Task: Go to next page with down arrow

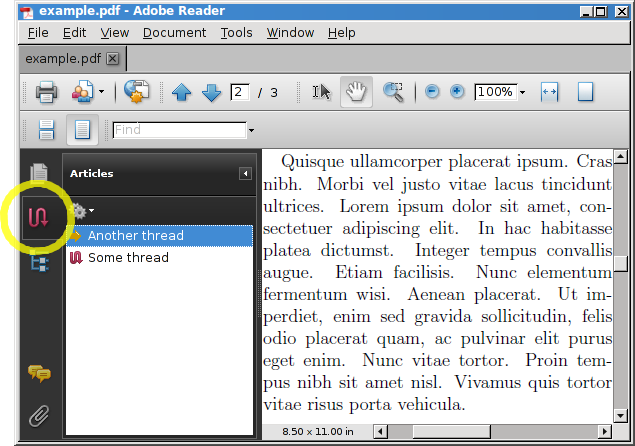Action: click(x=211, y=93)
